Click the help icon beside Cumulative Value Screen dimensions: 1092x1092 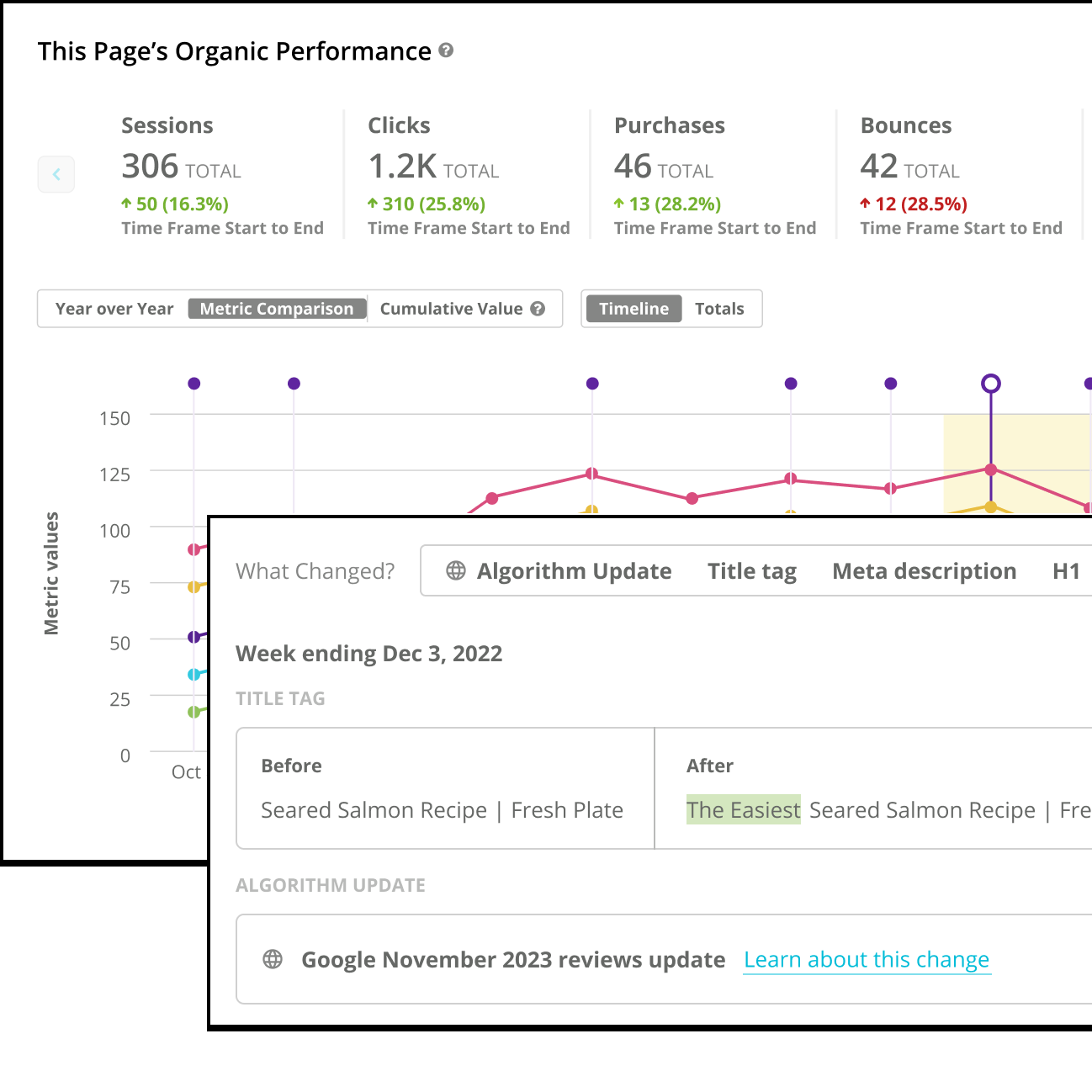tap(538, 309)
